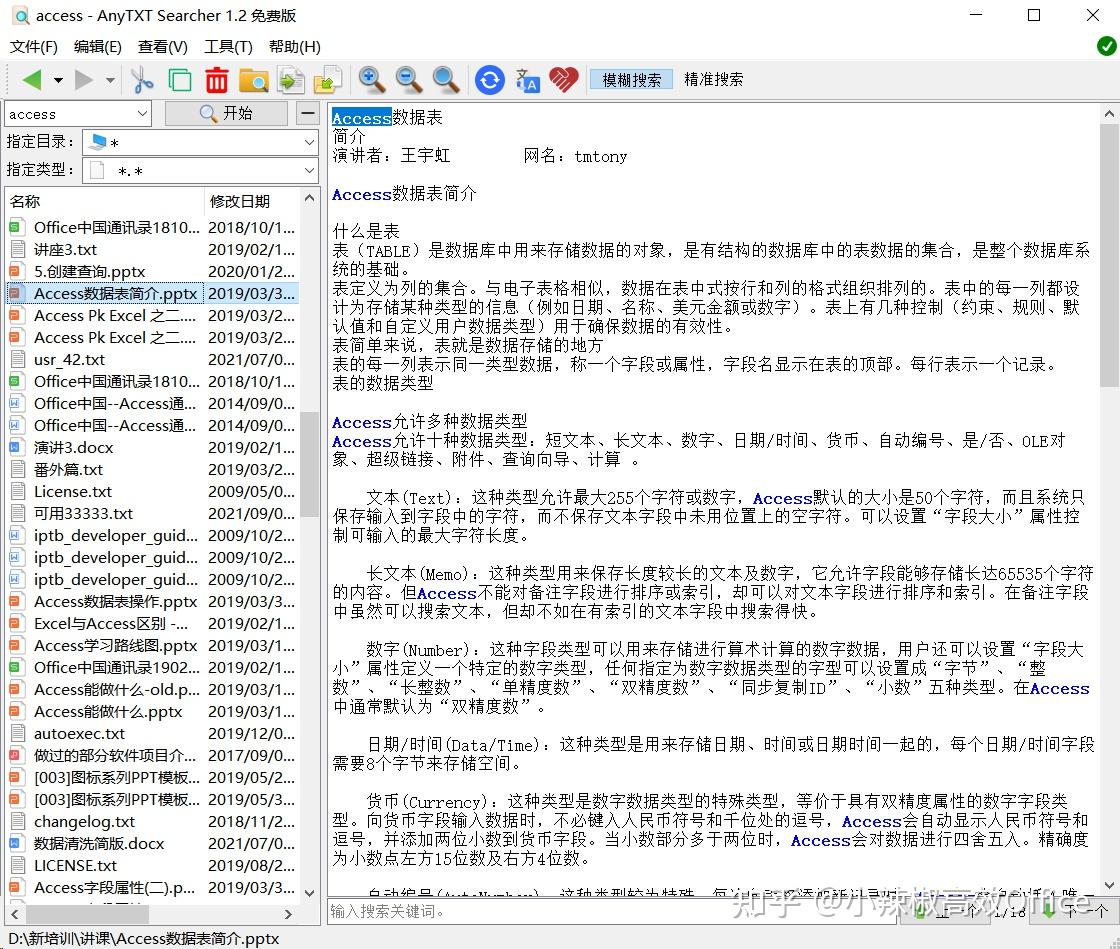This screenshot has width=1120, height=949.
Task: Click the red heart donate icon
Action: coord(563,80)
